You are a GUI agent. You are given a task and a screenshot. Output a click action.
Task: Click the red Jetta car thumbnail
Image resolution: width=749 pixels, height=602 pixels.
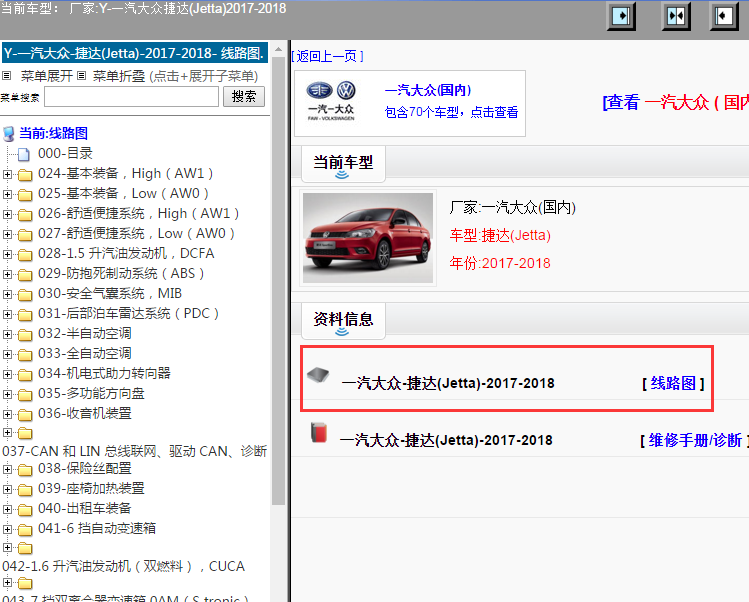tap(368, 238)
